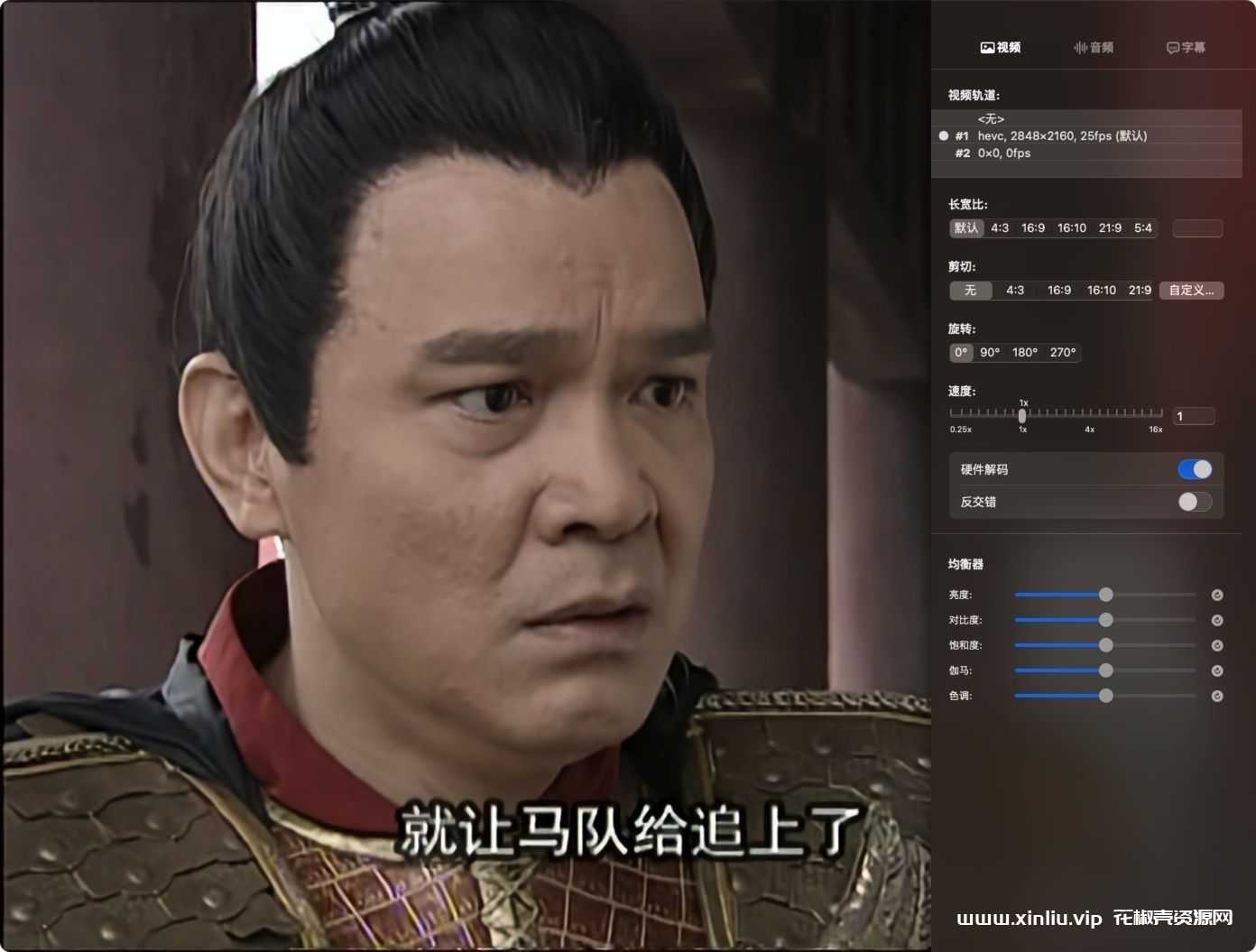Enable the 反交错 deinterlace switch
The height and width of the screenshot is (952, 1256).
point(1195,502)
